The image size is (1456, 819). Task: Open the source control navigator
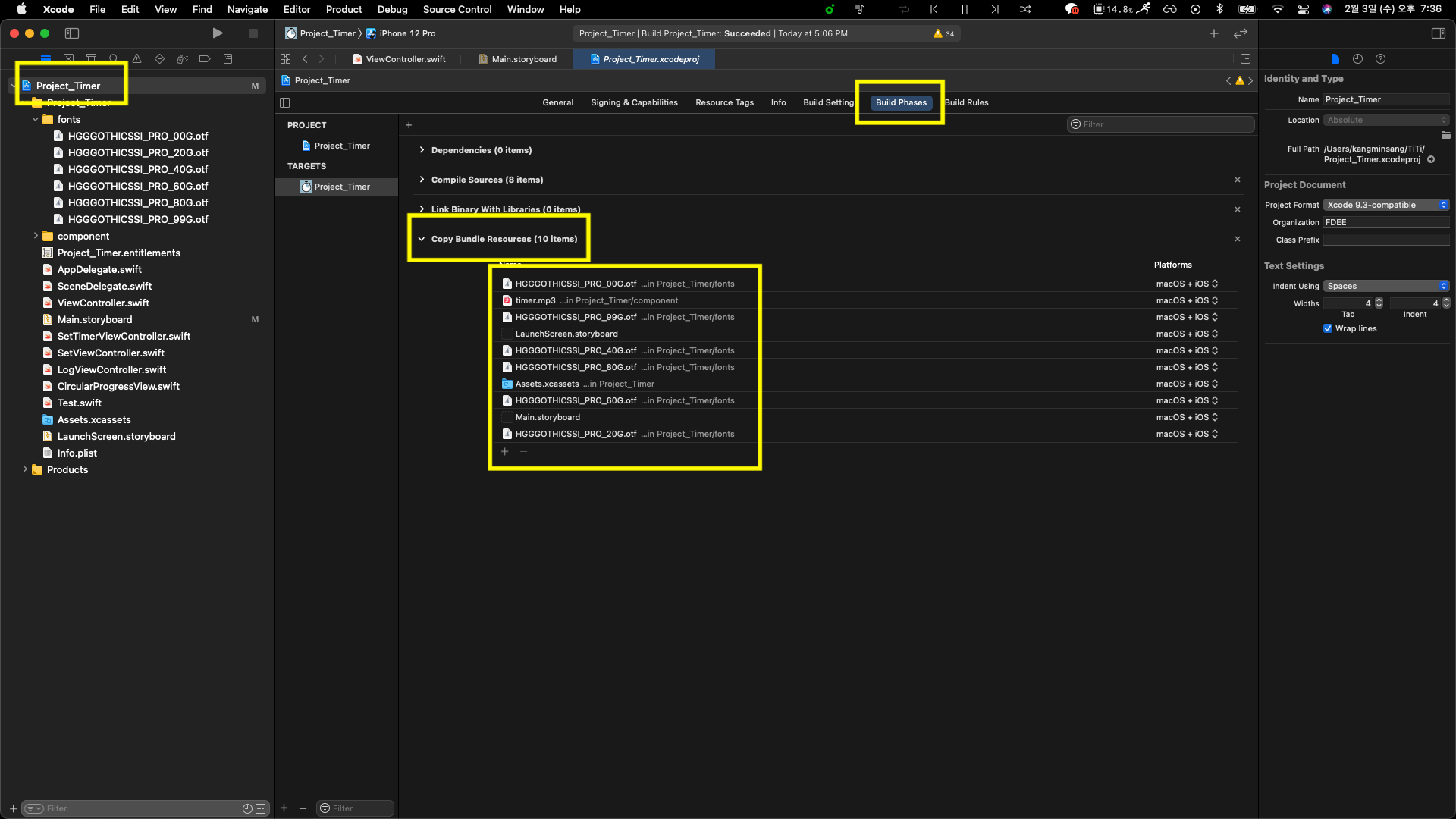[x=68, y=58]
